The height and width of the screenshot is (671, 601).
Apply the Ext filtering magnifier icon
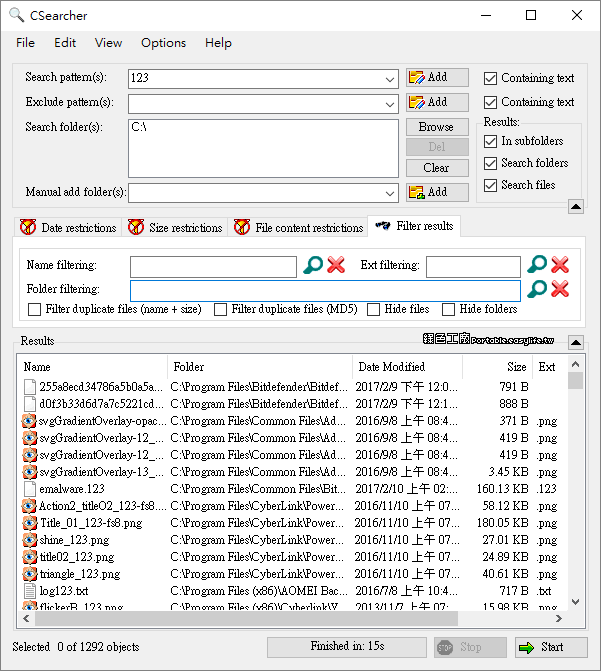(537, 264)
